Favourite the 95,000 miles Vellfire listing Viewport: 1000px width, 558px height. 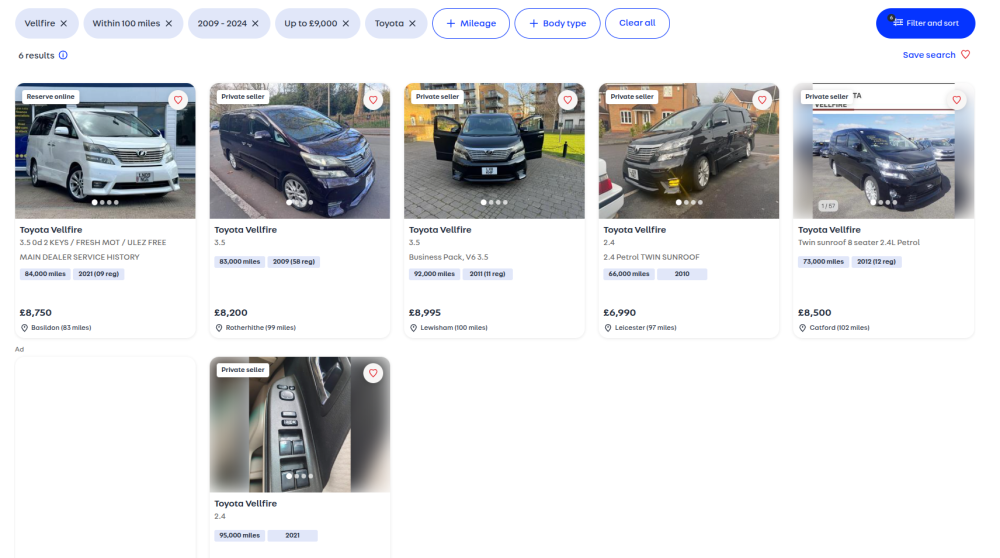pos(373,373)
